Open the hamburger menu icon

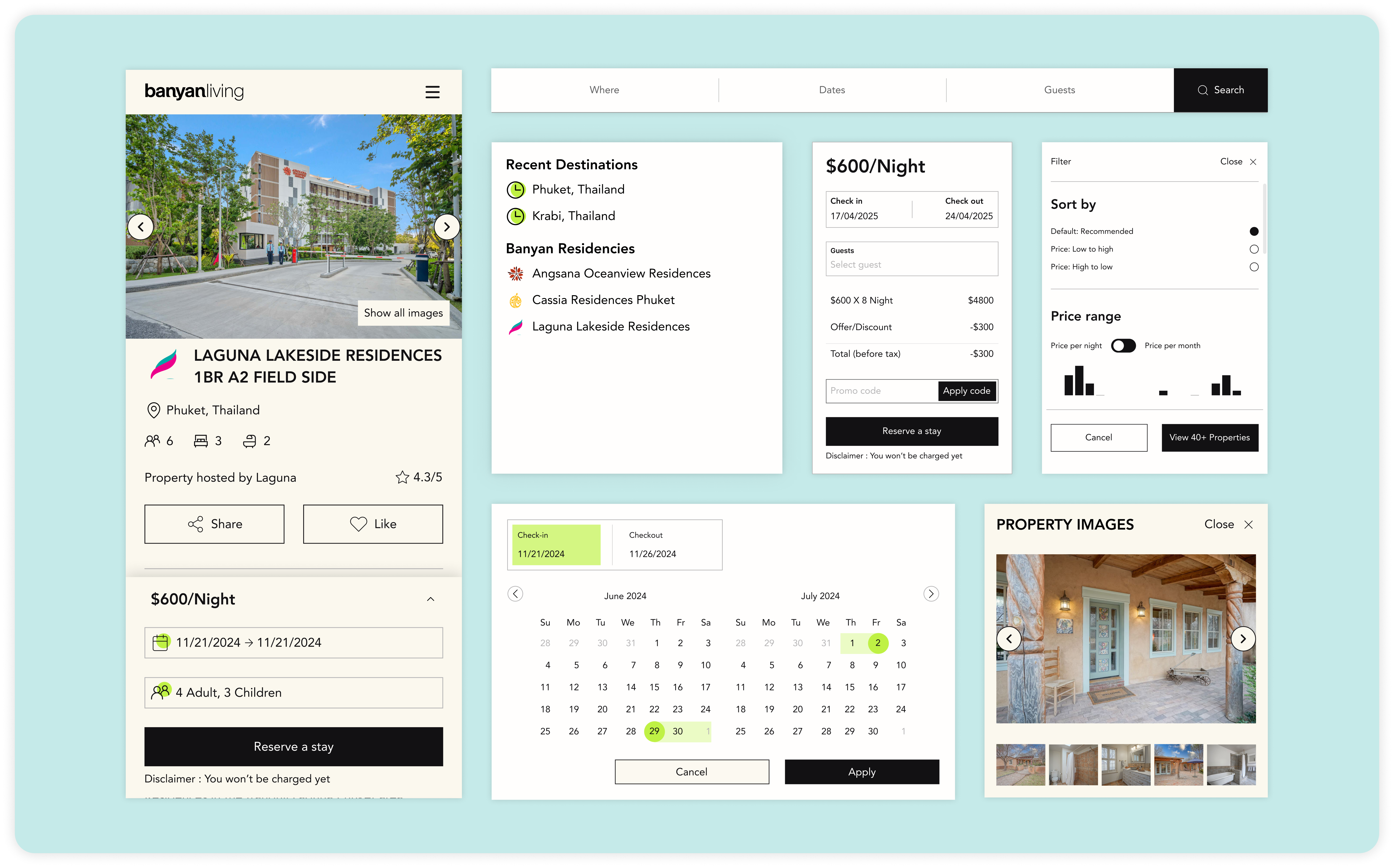click(432, 92)
